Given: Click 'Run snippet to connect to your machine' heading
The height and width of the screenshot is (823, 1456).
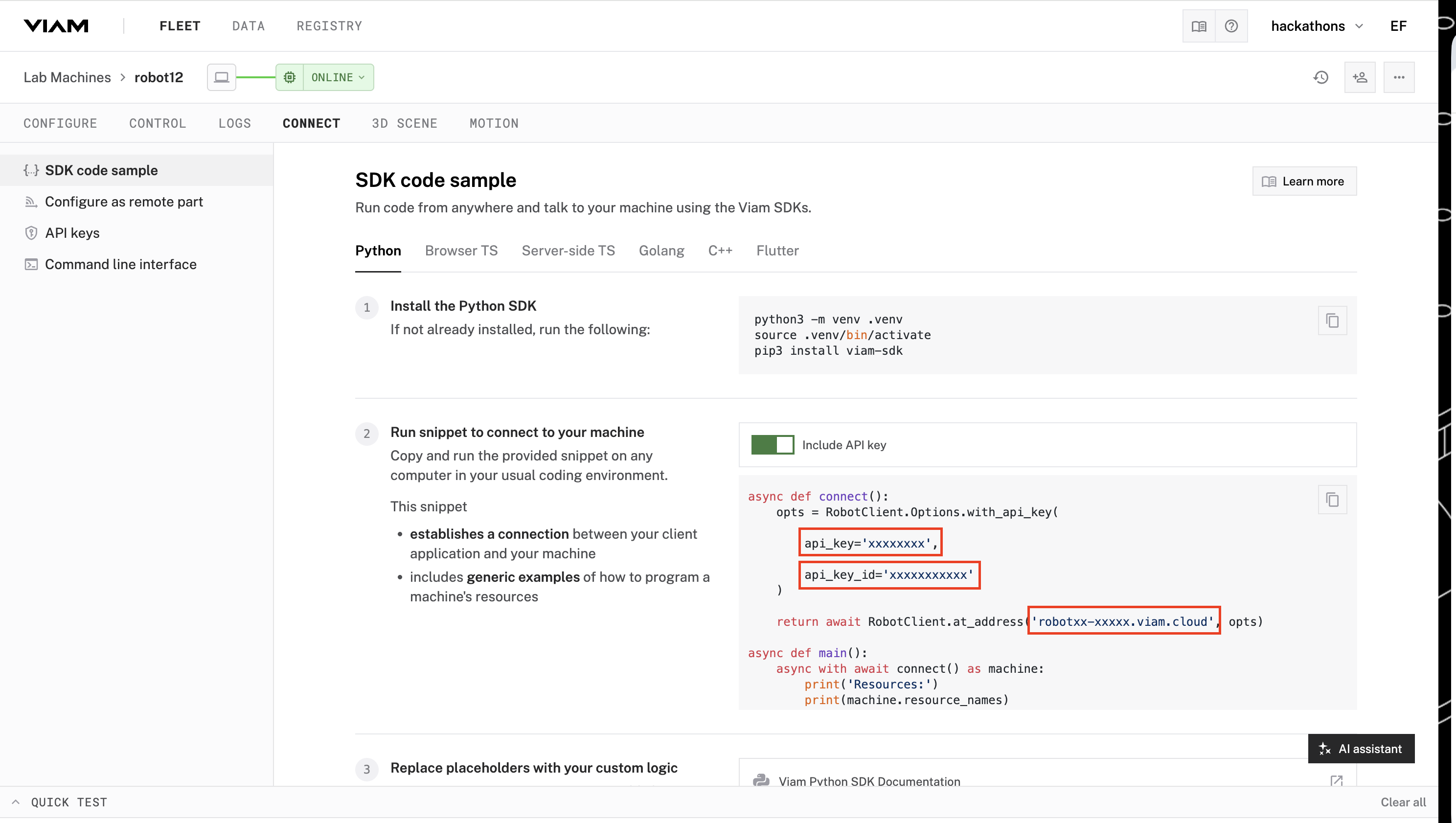Looking at the screenshot, I should (x=517, y=432).
